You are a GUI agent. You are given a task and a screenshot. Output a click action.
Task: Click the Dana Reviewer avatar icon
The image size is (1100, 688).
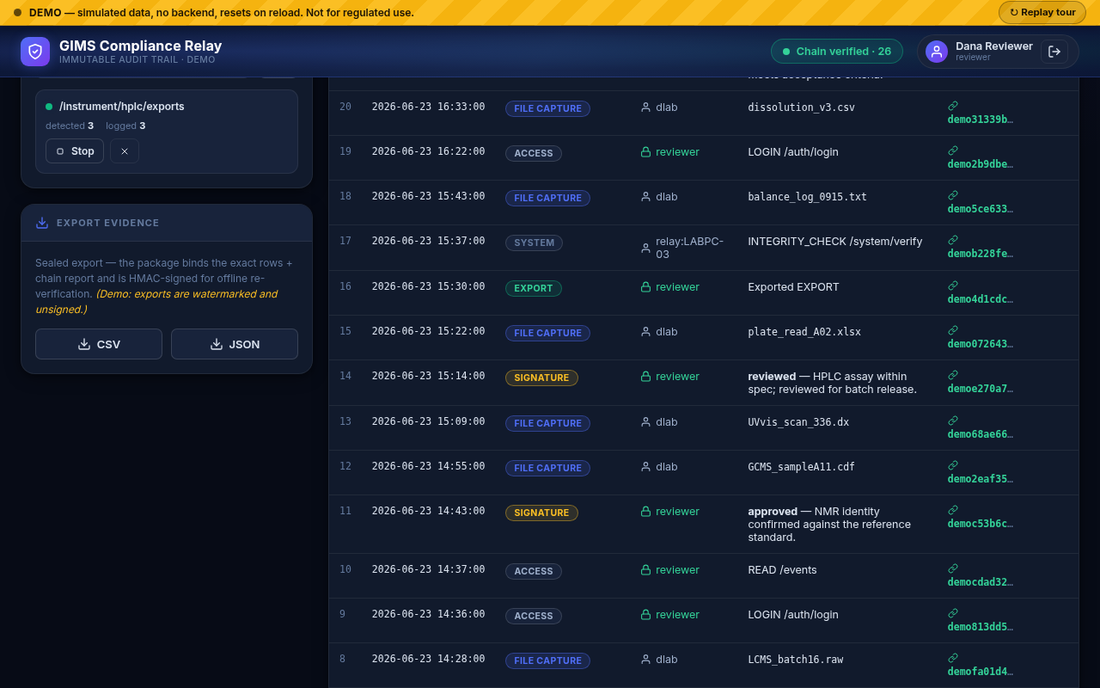(x=937, y=51)
